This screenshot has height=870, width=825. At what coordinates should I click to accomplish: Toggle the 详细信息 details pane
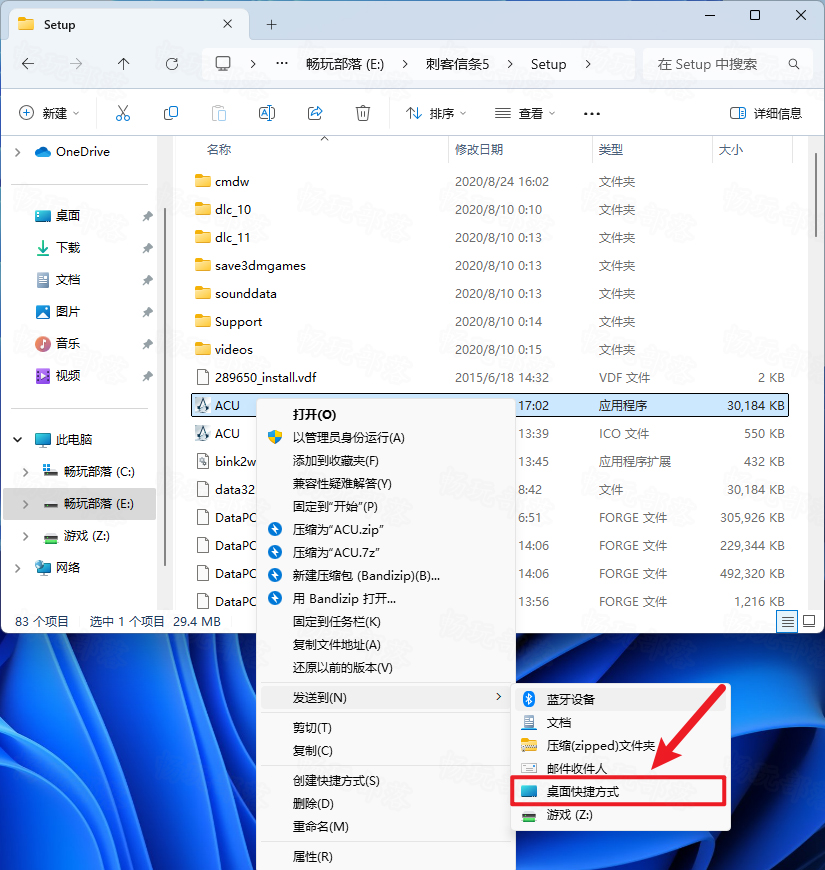click(x=766, y=113)
